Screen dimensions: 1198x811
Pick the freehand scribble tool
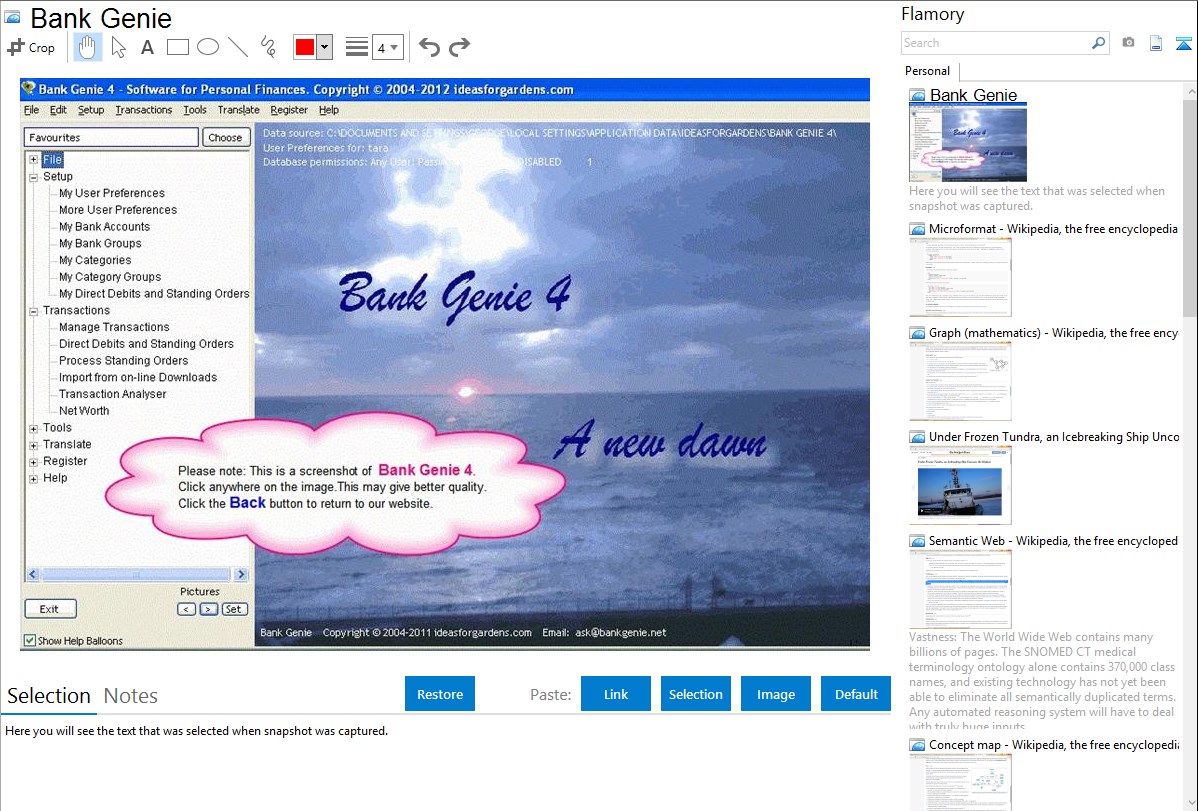[x=268, y=47]
